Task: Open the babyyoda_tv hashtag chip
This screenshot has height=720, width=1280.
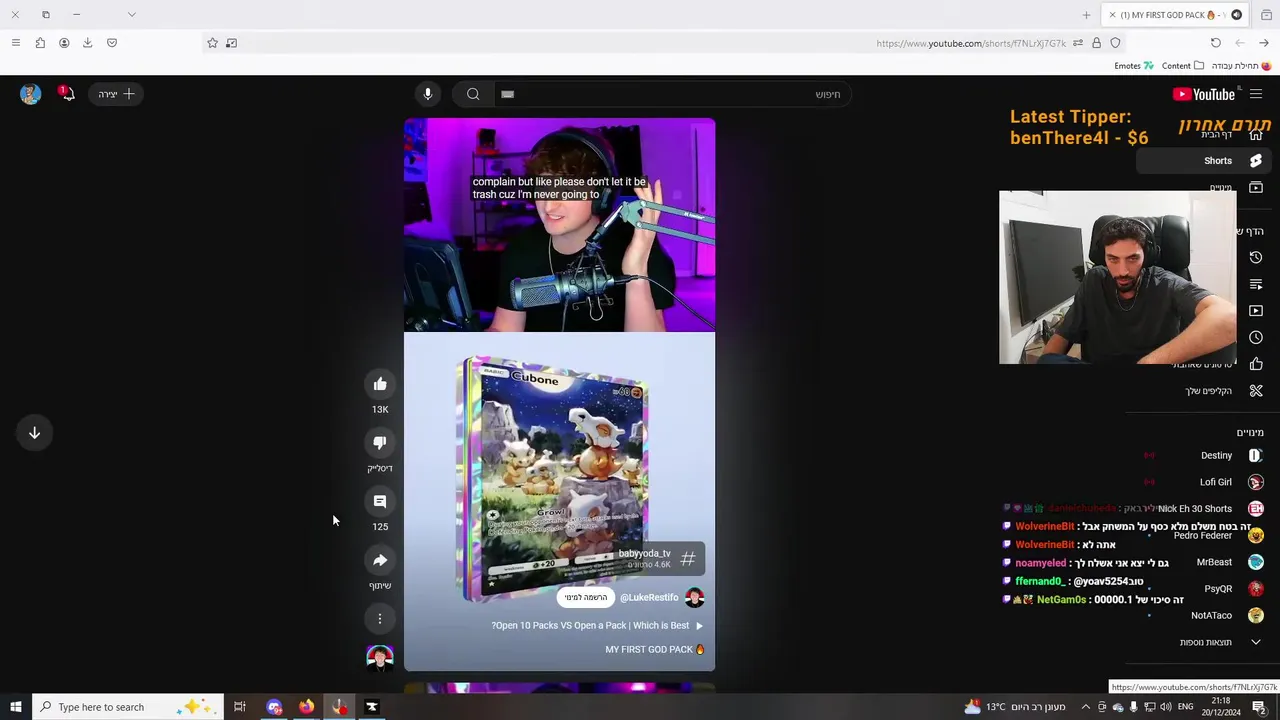Action: coord(656,559)
